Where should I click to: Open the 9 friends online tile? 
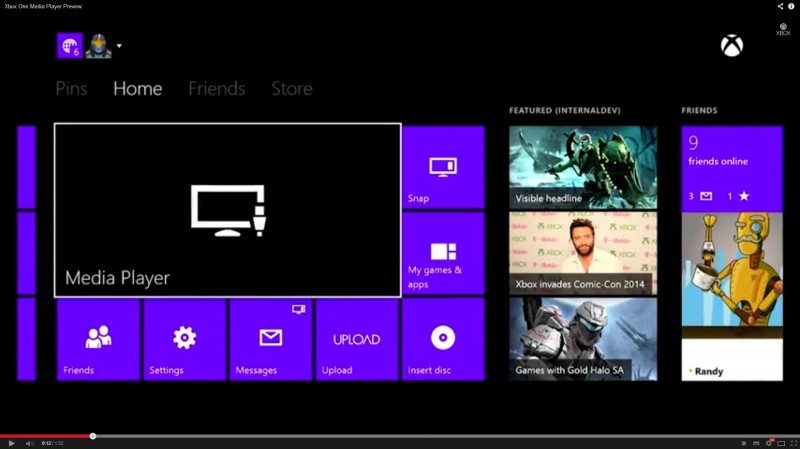pos(732,168)
